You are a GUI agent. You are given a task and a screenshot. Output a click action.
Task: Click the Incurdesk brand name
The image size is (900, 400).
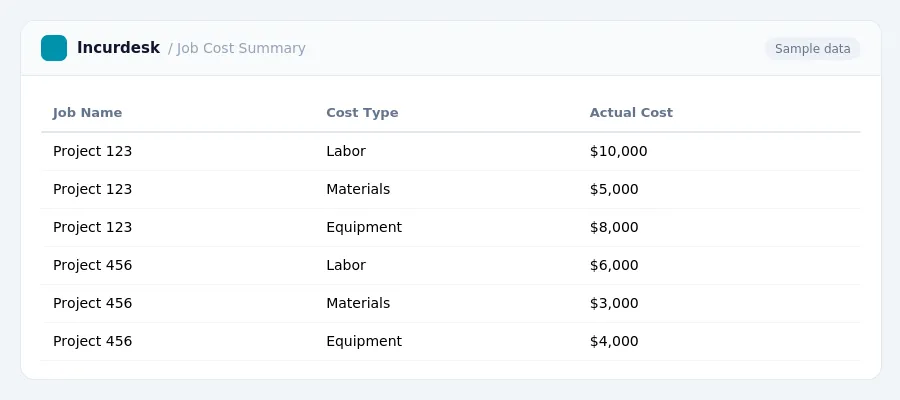pyautogui.click(x=118, y=48)
